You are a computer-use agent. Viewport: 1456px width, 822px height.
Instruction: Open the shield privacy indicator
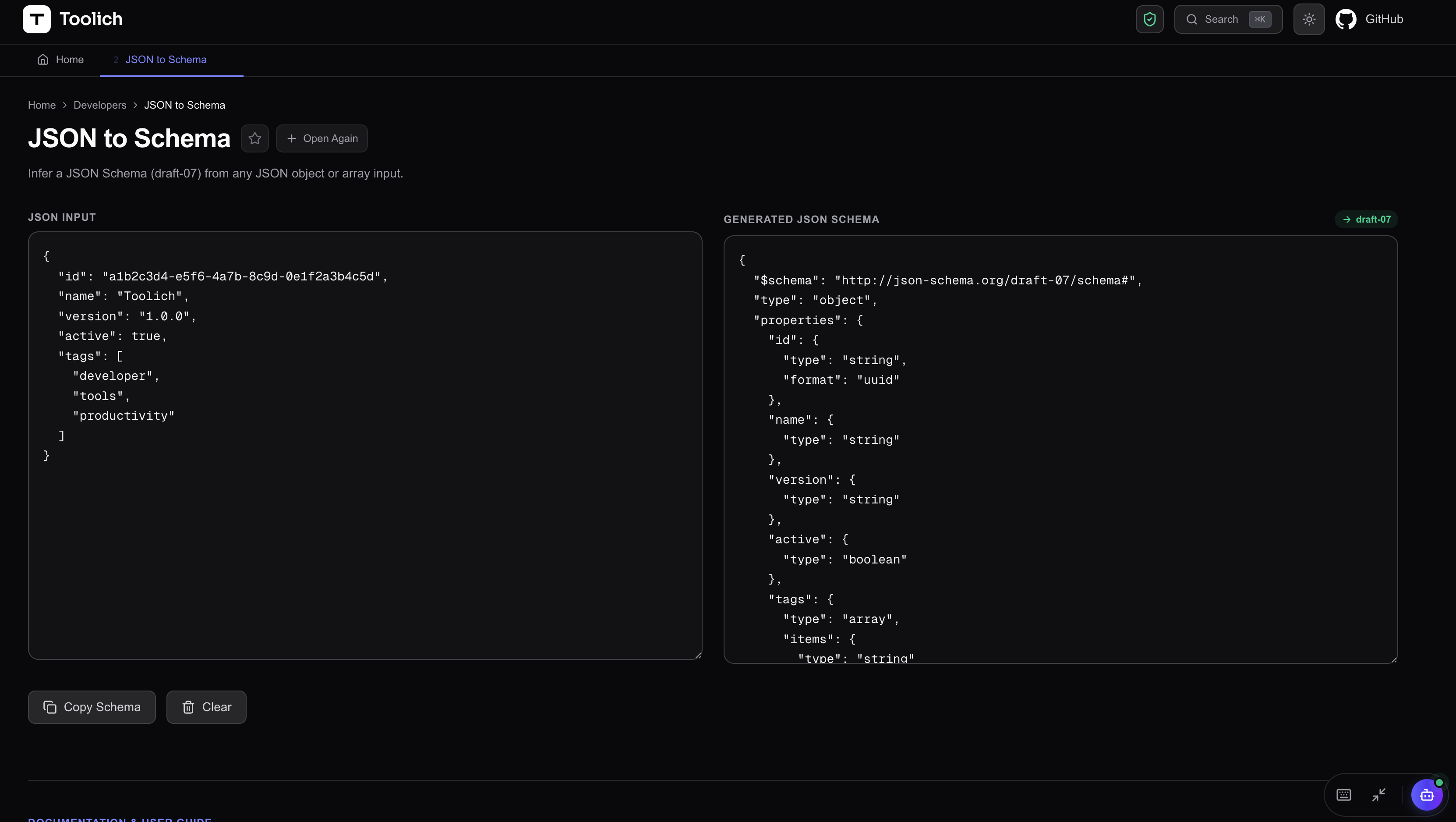click(1150, 19)
